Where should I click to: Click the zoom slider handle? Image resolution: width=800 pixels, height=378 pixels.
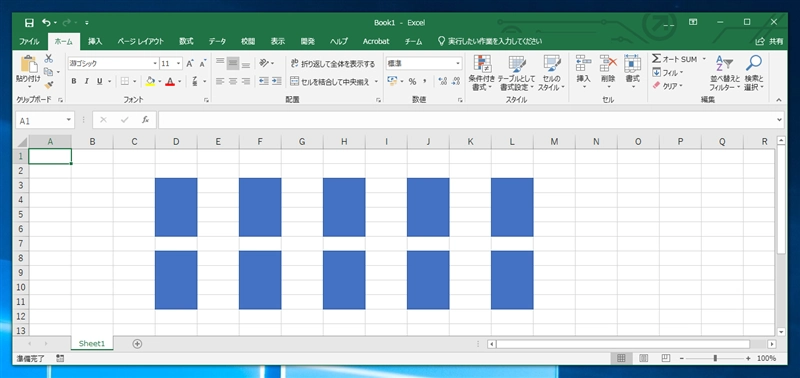(715, 358)
